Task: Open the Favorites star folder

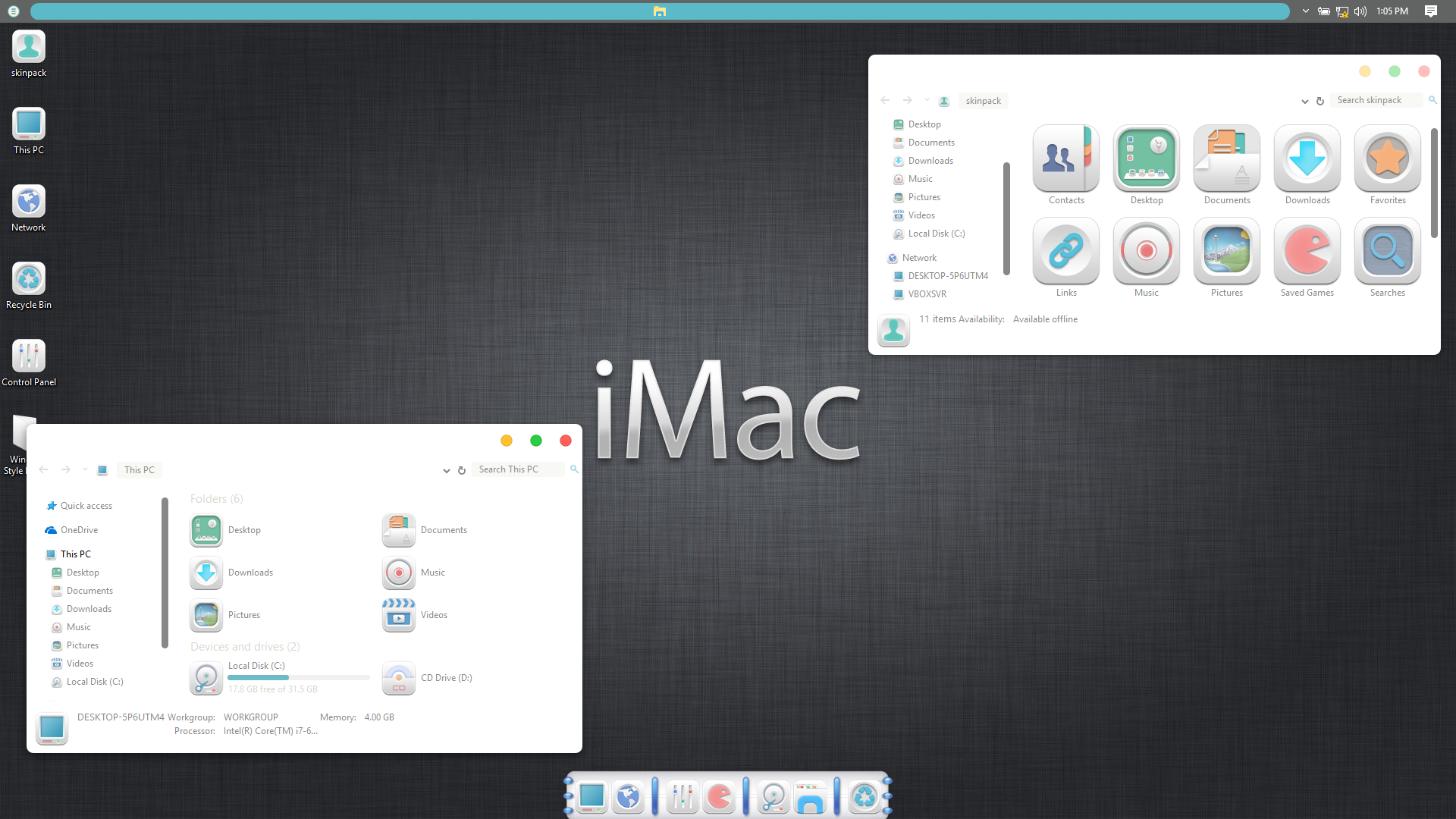Action: (1387, 159)
